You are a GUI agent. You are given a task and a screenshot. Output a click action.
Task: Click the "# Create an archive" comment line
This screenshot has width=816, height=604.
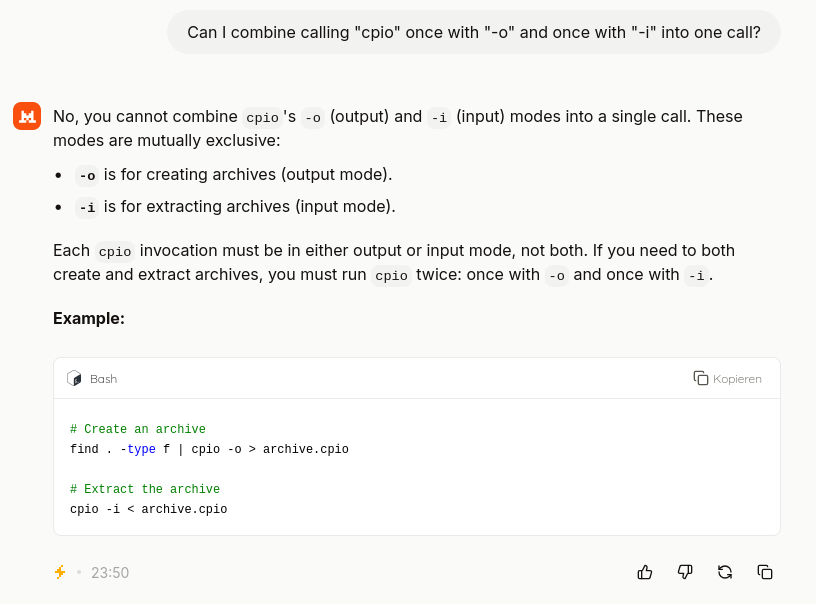click(x=138, y=429)
